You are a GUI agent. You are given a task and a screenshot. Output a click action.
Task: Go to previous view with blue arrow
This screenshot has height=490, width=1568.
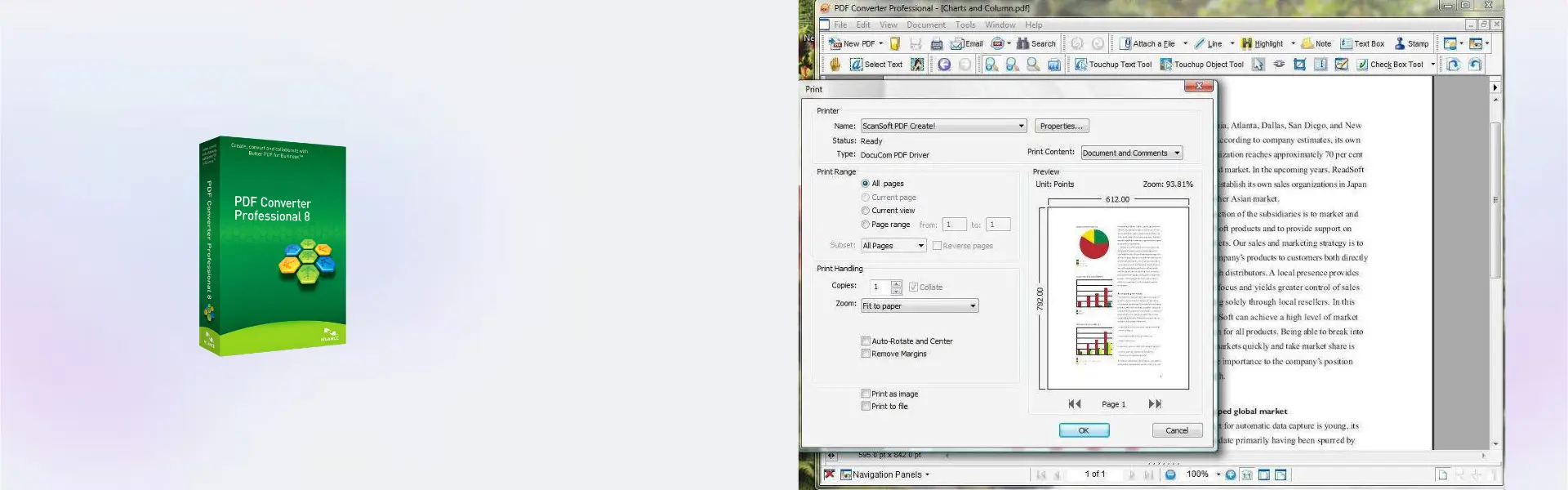[944, 65]
